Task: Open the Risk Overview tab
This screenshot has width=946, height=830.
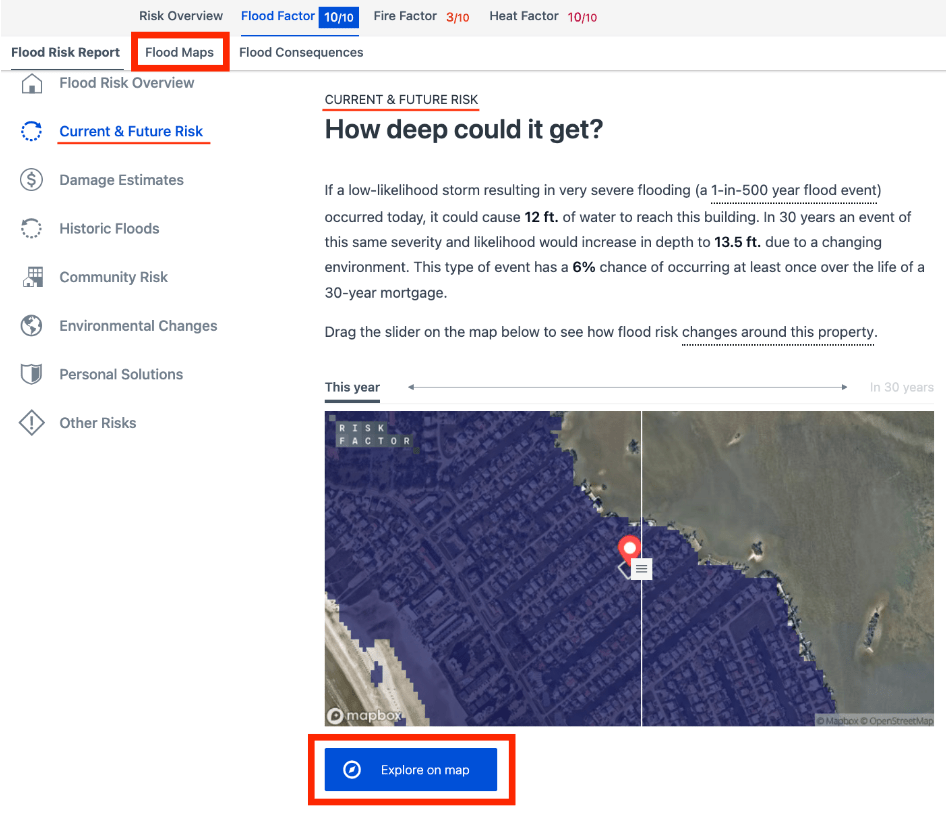Action: click(x=181, y=16)
